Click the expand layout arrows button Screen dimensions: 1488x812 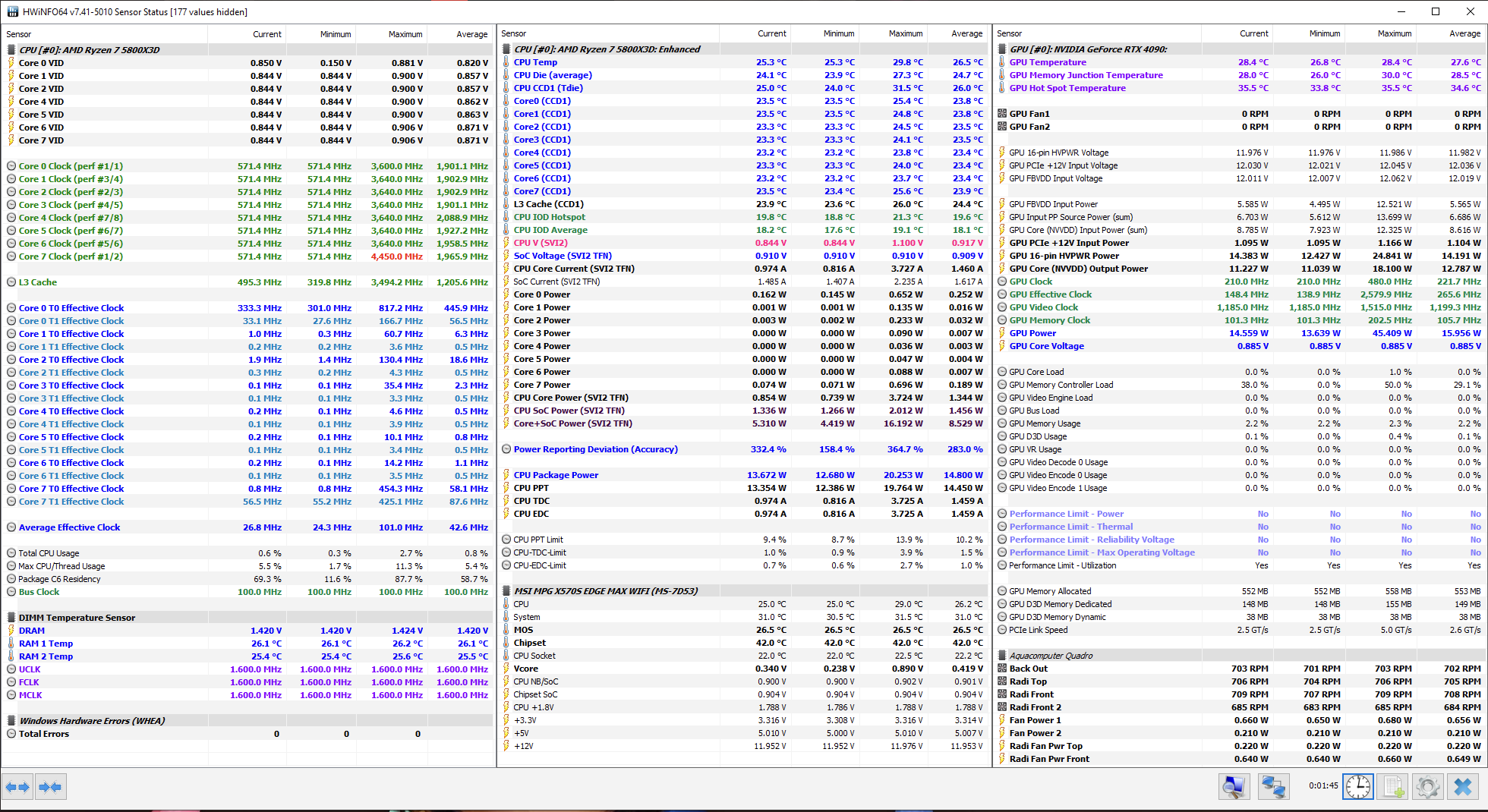click(x=17, y=787)
